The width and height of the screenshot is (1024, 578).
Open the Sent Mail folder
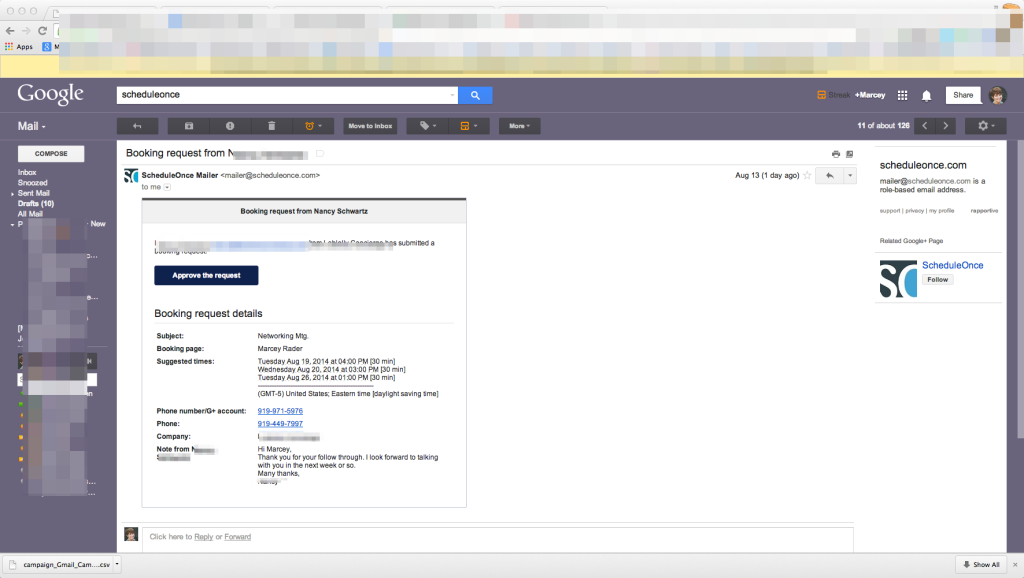(x=33, y=193)
